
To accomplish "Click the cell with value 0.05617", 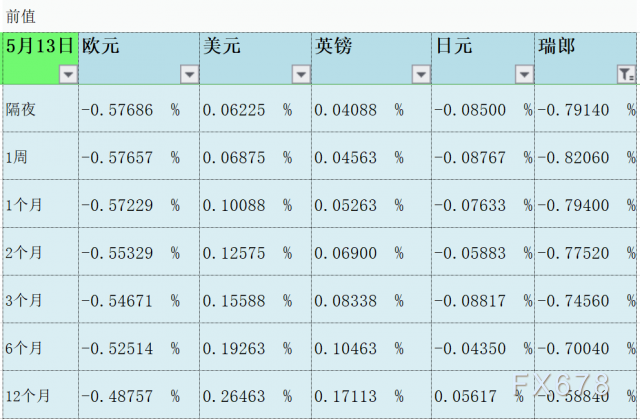I will coord(483,394).
